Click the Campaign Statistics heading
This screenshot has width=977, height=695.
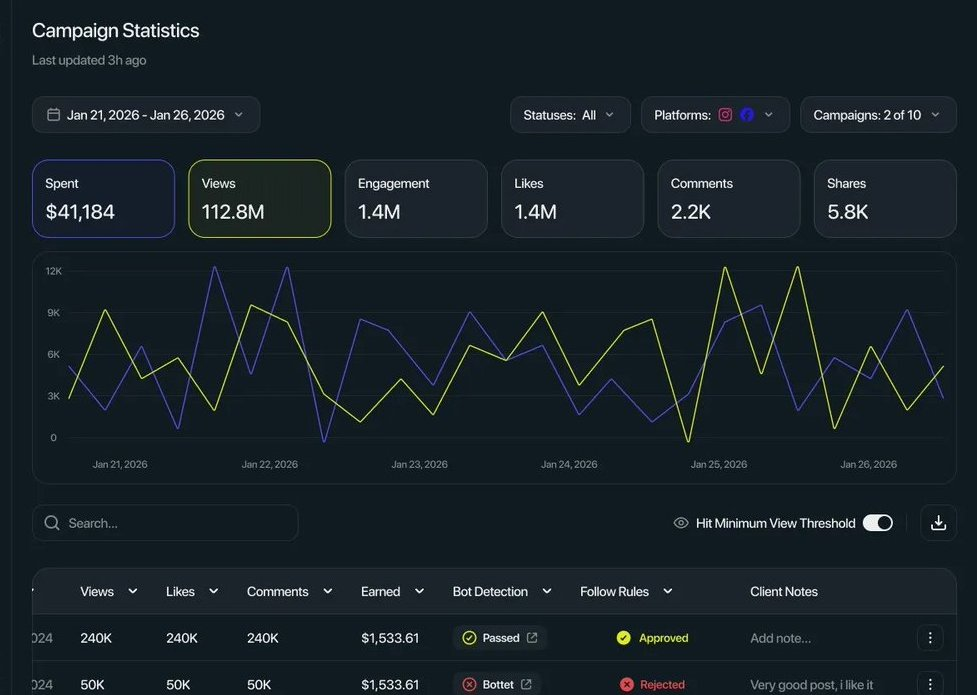point(116,31)
